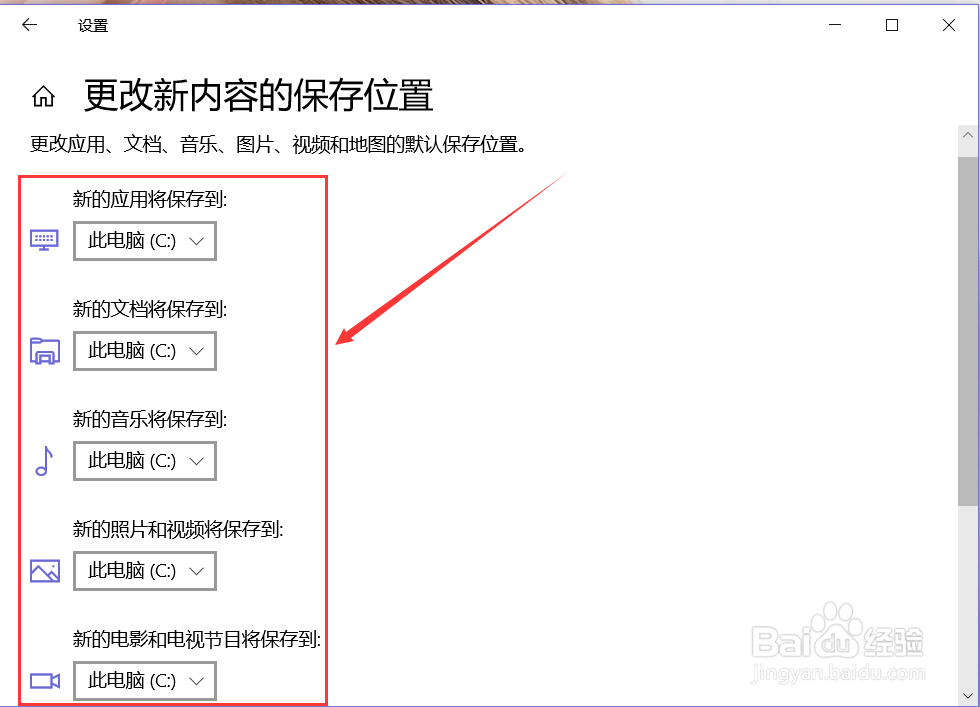This screenshot has width=980, height=707.
Task: Click the home icon next to the page title
Action: pos(43,95)
